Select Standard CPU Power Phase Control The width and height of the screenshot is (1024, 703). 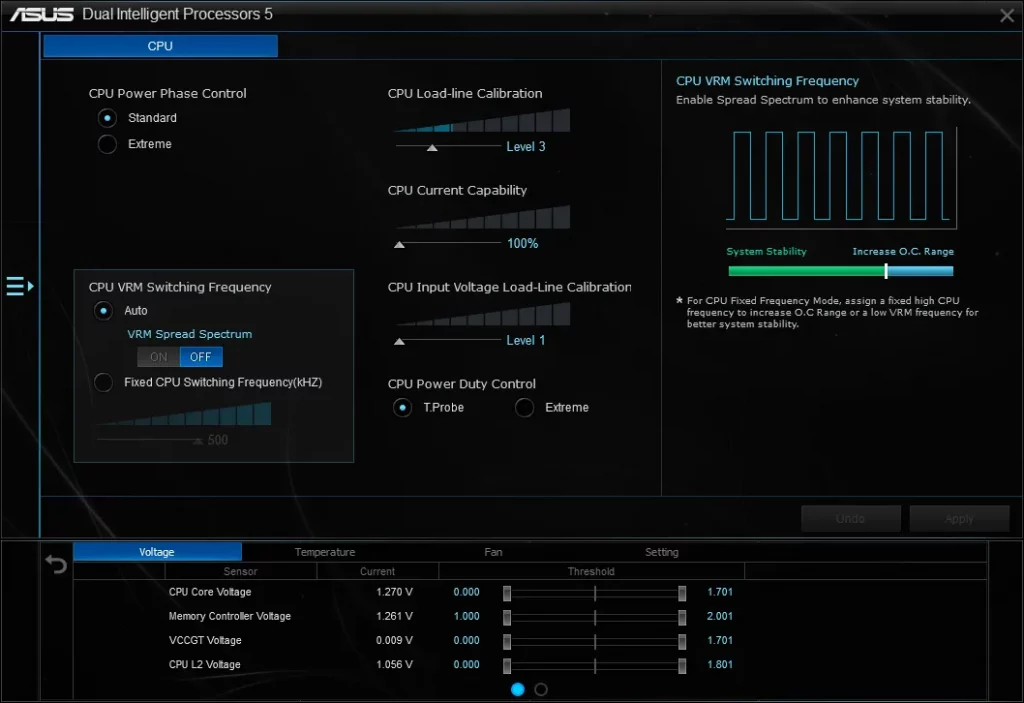point(107,118)
